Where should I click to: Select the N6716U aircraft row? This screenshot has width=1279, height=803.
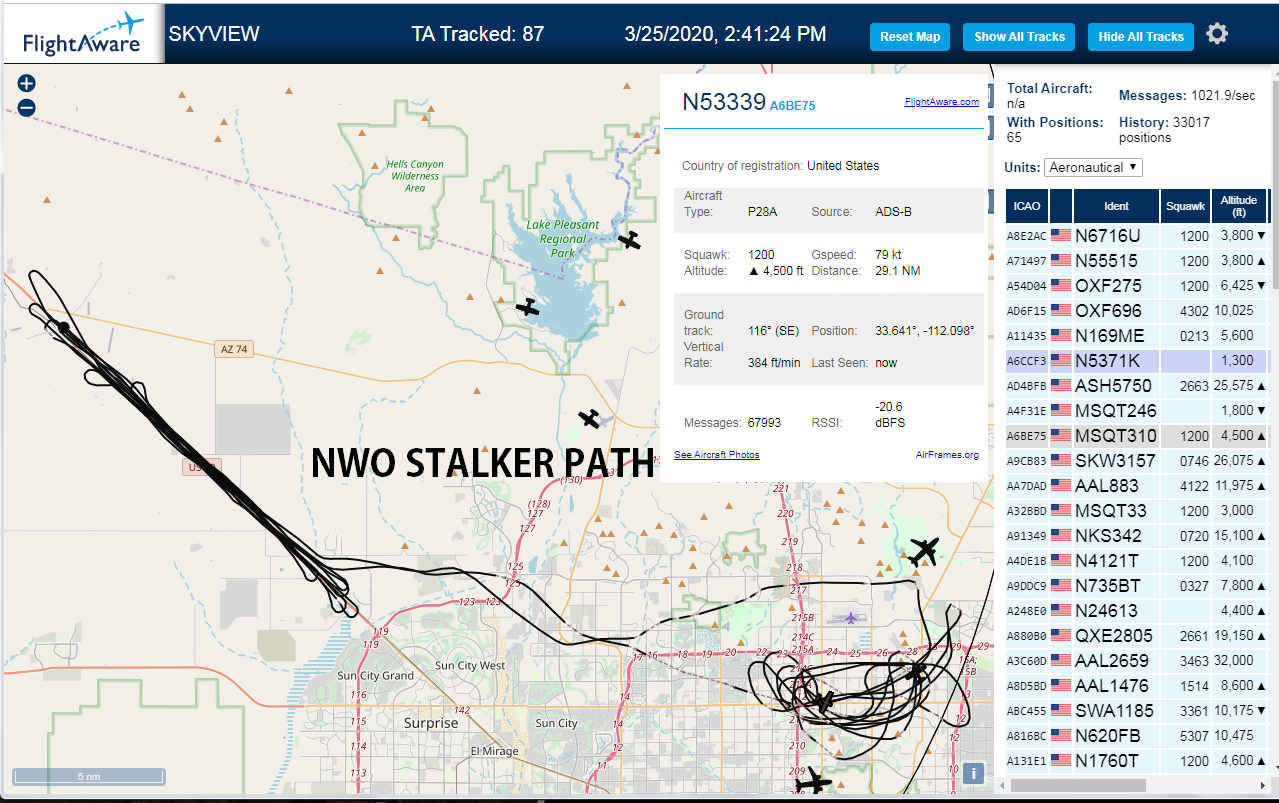point(1137,236)
